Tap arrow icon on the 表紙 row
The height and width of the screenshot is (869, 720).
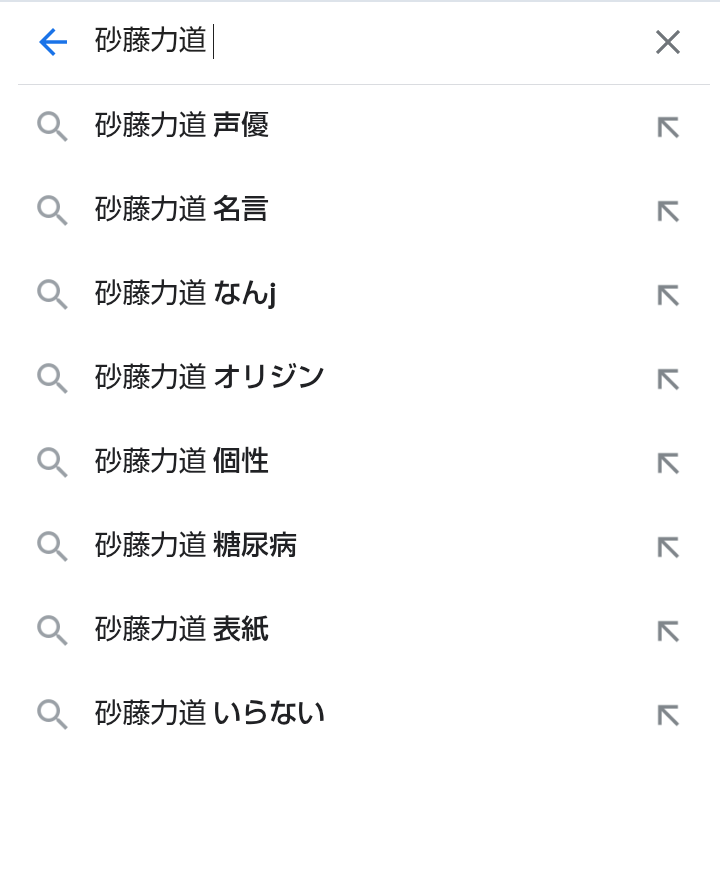click(x=668, y=632)
